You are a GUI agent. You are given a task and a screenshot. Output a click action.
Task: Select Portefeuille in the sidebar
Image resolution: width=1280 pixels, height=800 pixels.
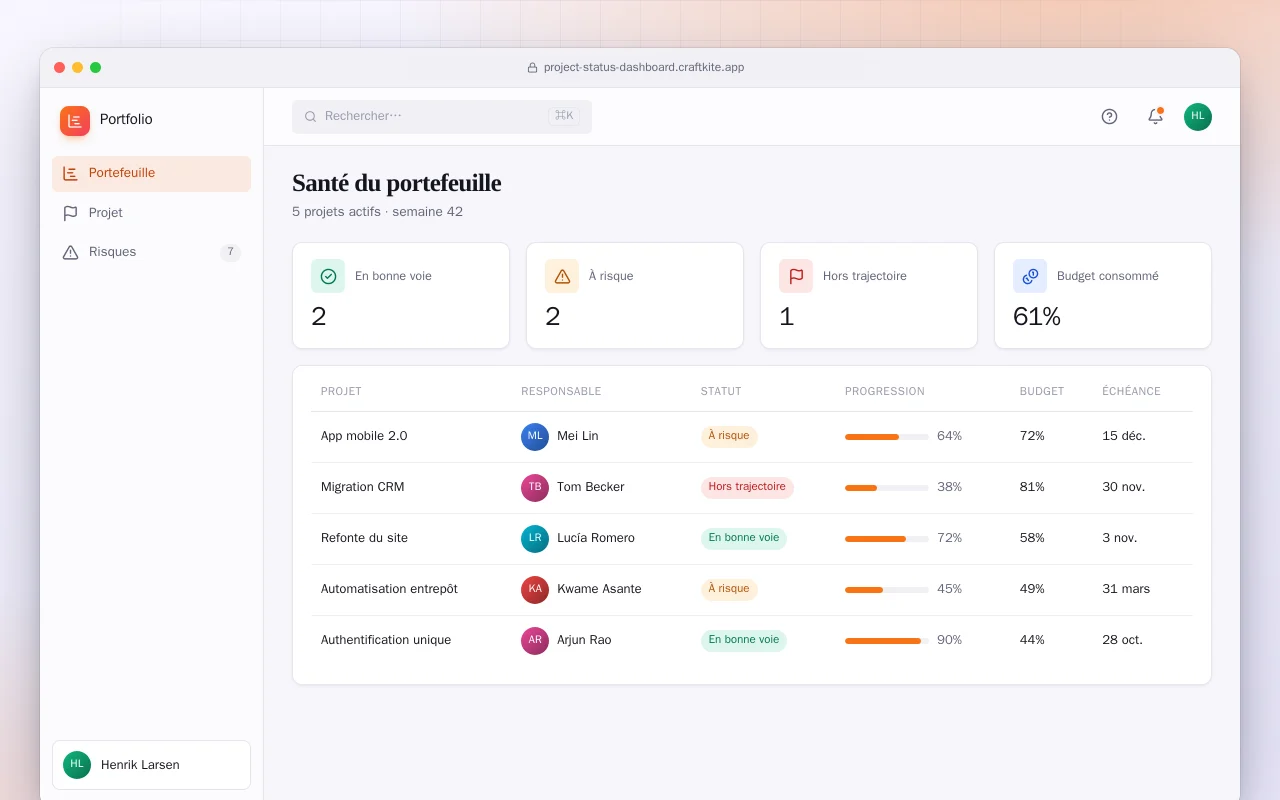pos(151,174)
